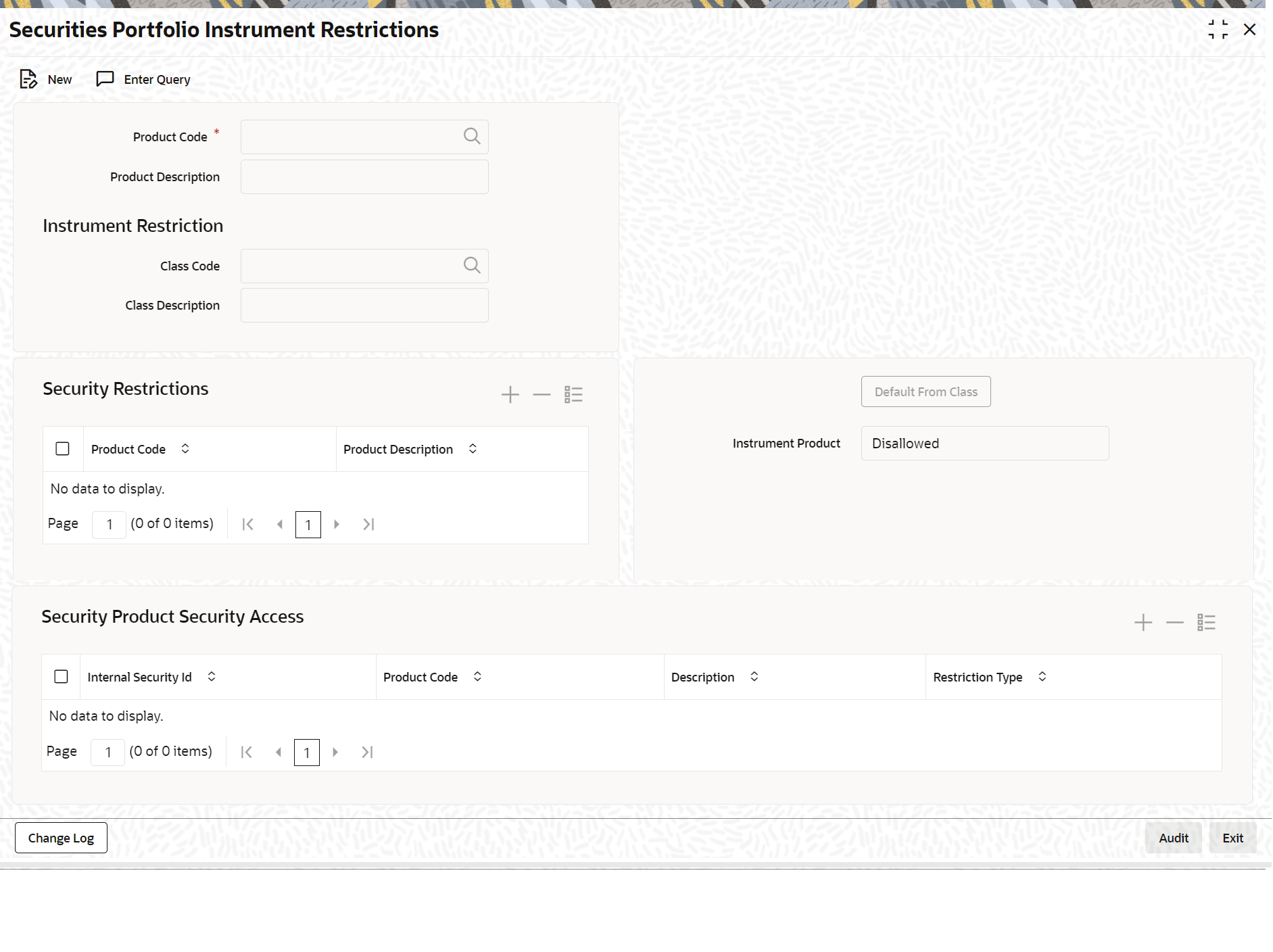Select all rows in Security Restrictions table
The height and width of the screenshot is (952, 1273).
[x=62, y=449]
